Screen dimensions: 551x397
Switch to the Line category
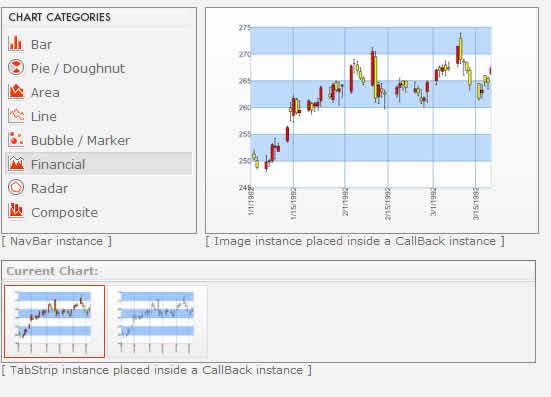[44, 117]
